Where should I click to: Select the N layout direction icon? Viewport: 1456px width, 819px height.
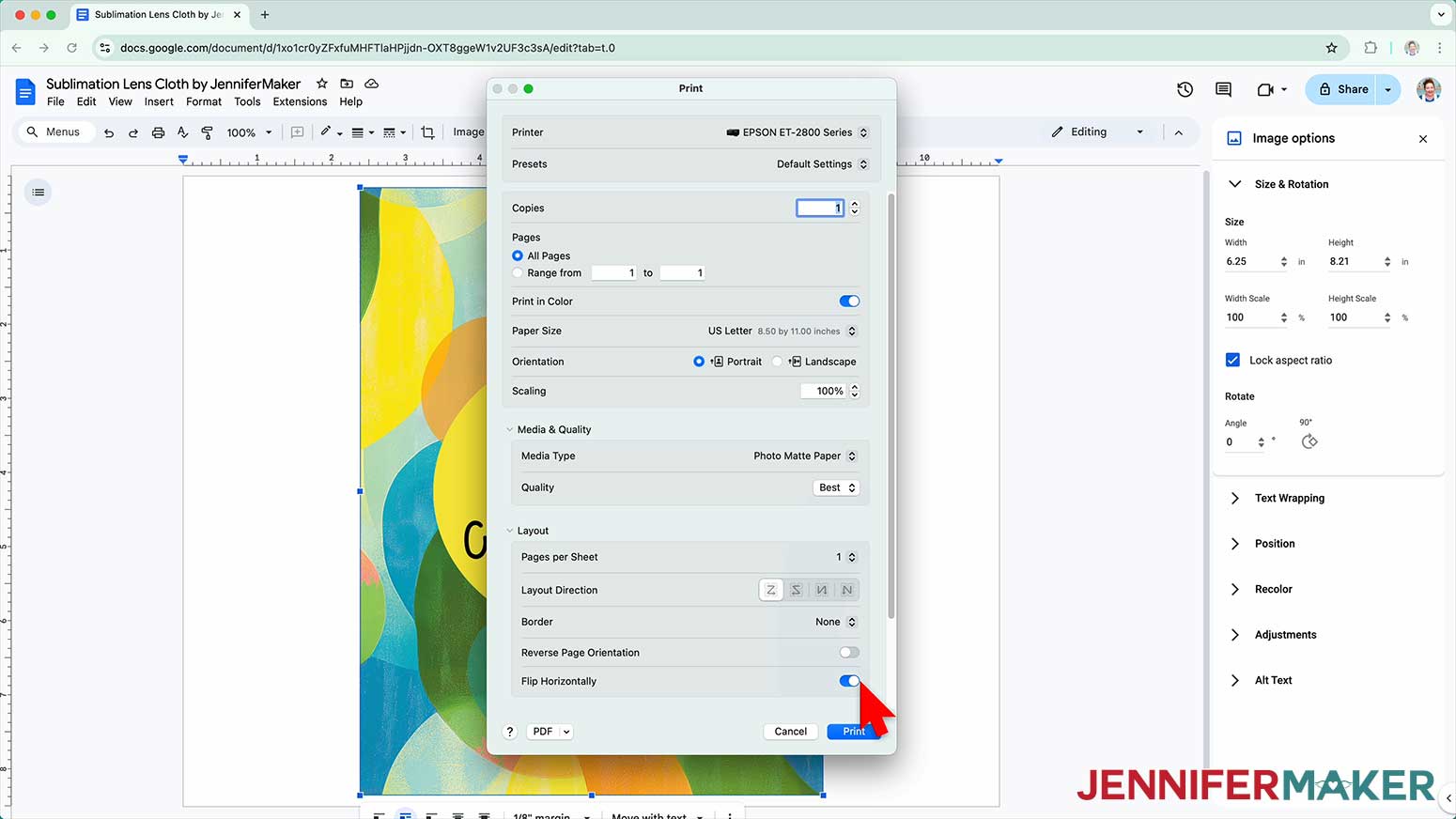tap(846, 590)
